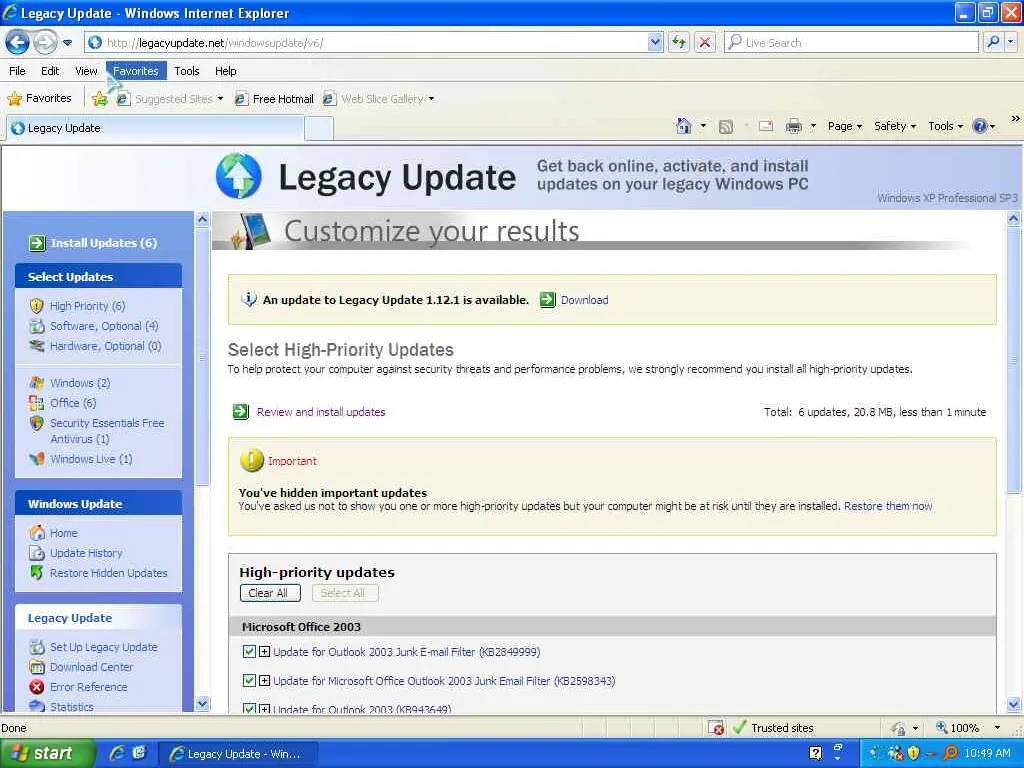Expand details for KB2849999 update
This screenshot has height=768, width=1024.
[264, 652]
